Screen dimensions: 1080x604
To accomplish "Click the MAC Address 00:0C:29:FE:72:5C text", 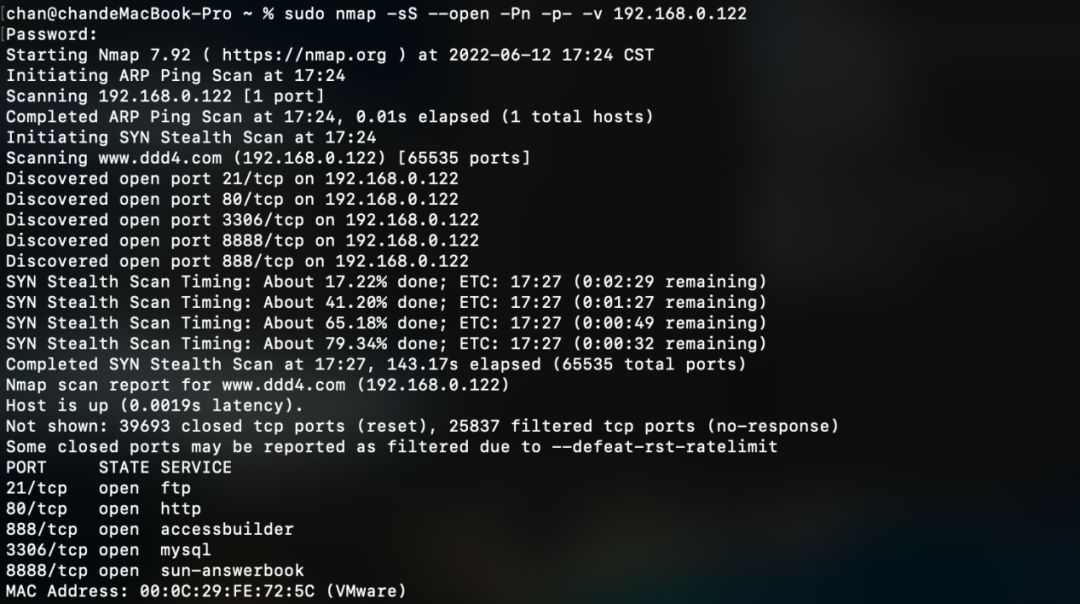I will [160, 592].
